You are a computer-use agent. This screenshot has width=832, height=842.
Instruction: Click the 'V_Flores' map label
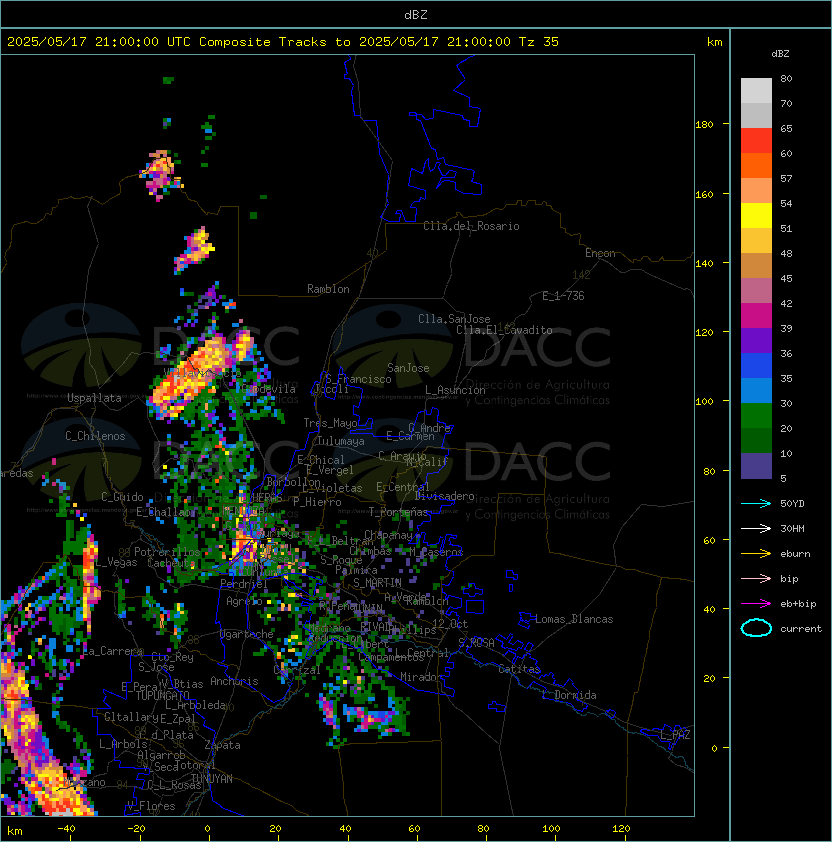coord(151,807)
